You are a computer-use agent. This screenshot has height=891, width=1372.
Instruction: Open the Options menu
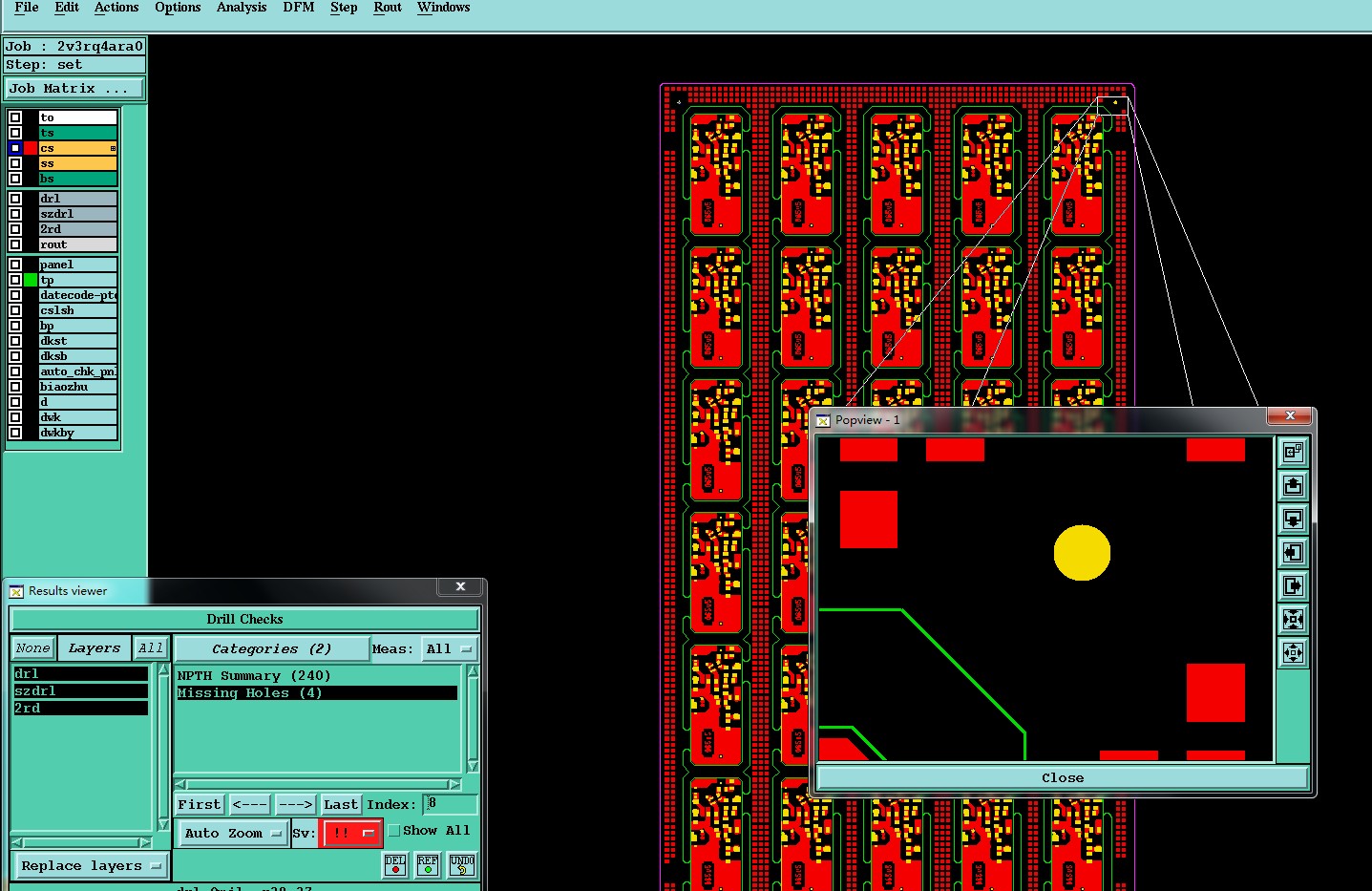tap(178, 8)
